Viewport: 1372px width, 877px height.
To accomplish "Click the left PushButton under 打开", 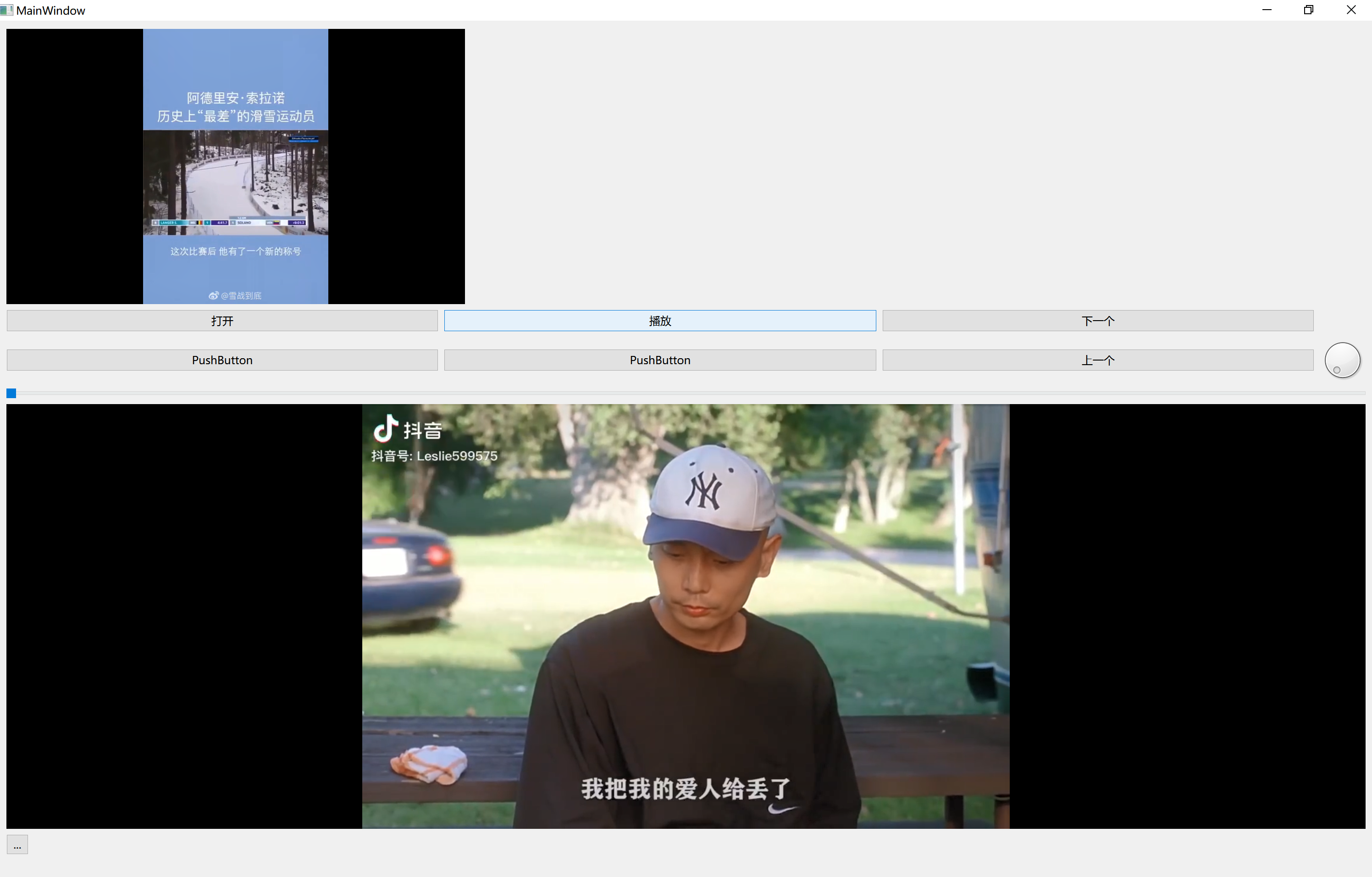I will coord(221,360).
